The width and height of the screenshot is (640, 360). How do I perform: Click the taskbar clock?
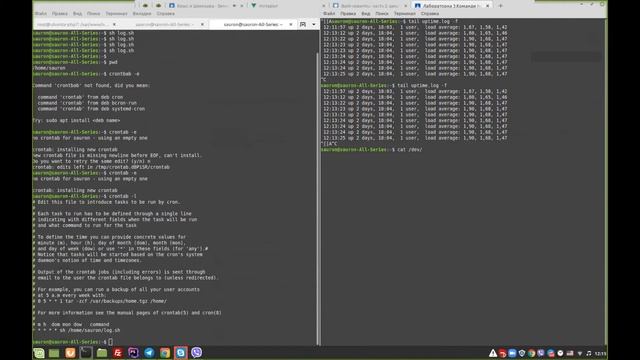pos(600,353)
